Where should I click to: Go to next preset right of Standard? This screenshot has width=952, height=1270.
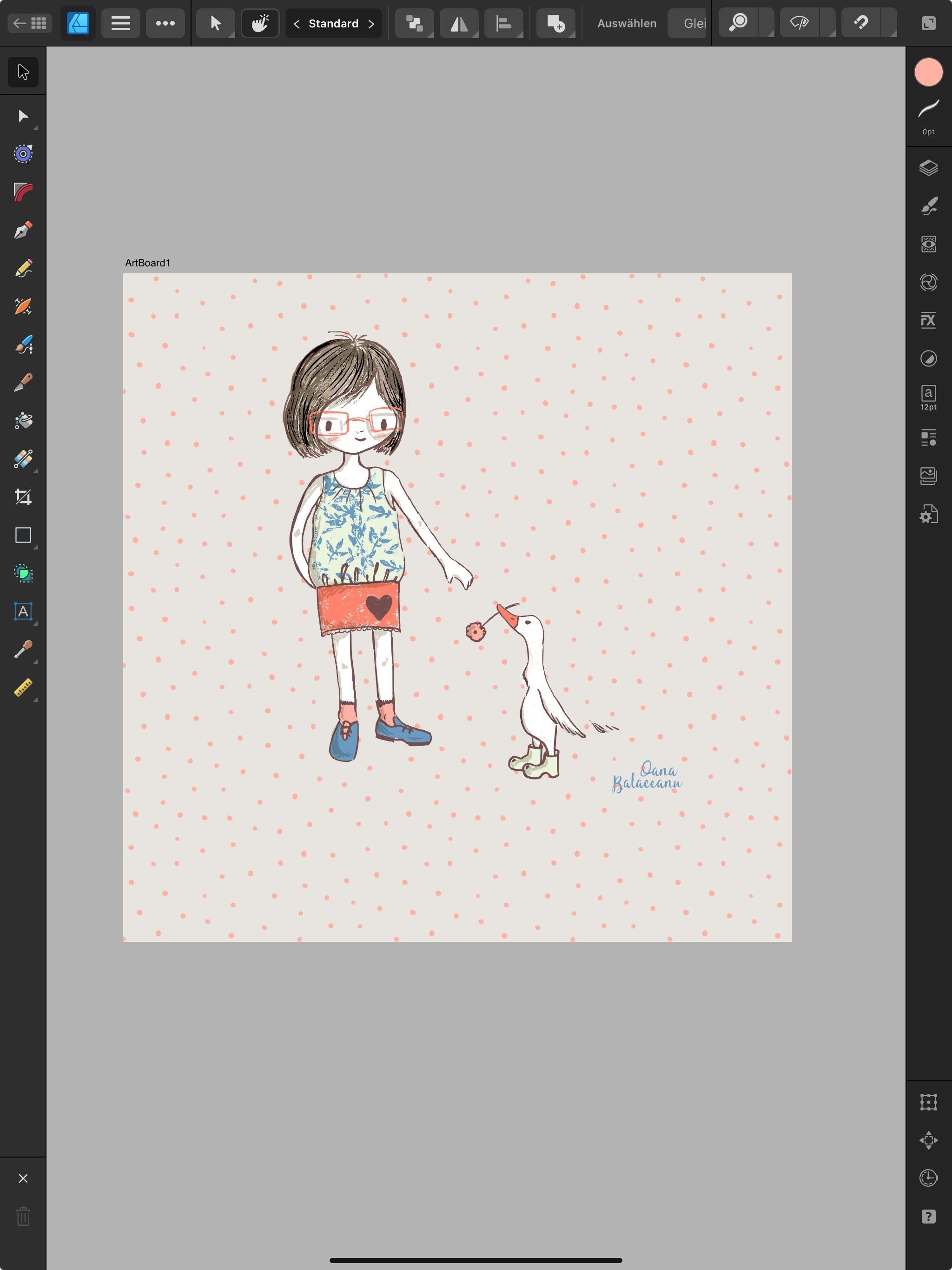click(371, 24)
